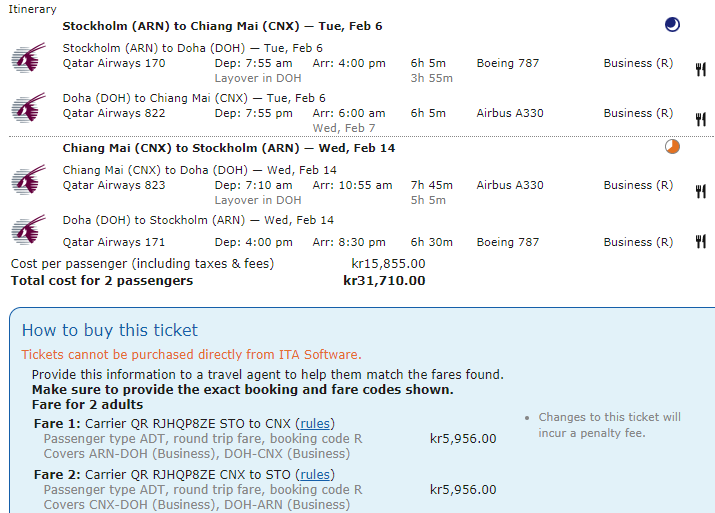This screenshot has width=715, height=513.
Task: Click the How to buy this ticket heading
Action: (110, 330)
